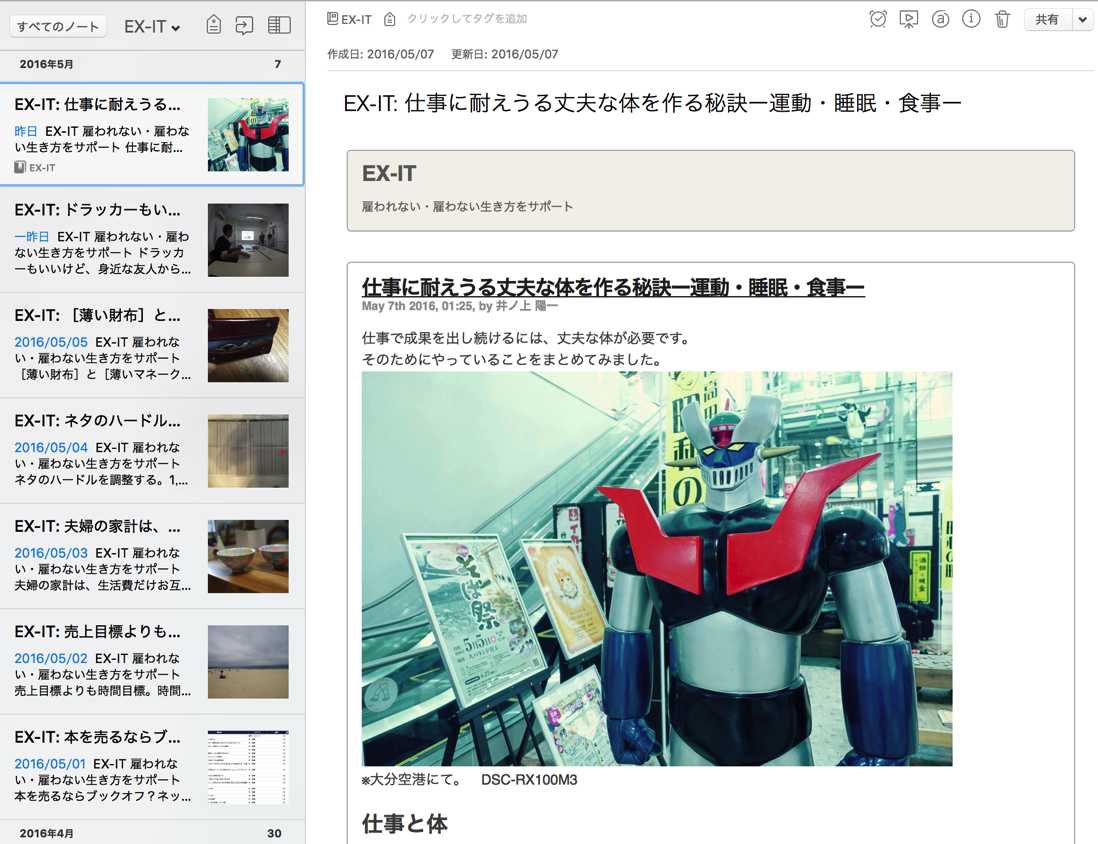Click the trash delete note icon
Screen dimensions: 1098x844
pos(1003,19)
